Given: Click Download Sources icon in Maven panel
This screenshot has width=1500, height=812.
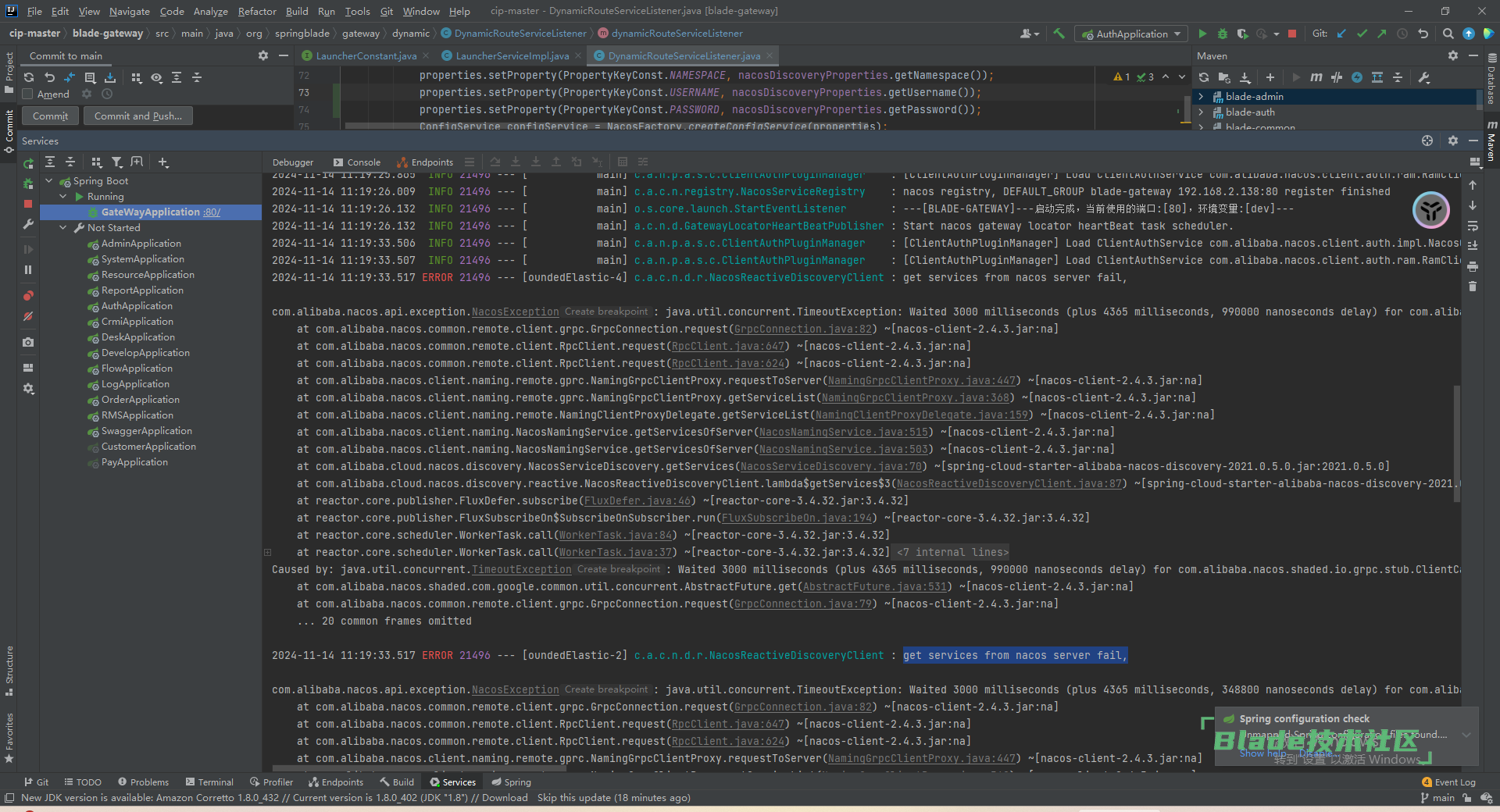Looking at the screenshot, I should (1245, 77).
